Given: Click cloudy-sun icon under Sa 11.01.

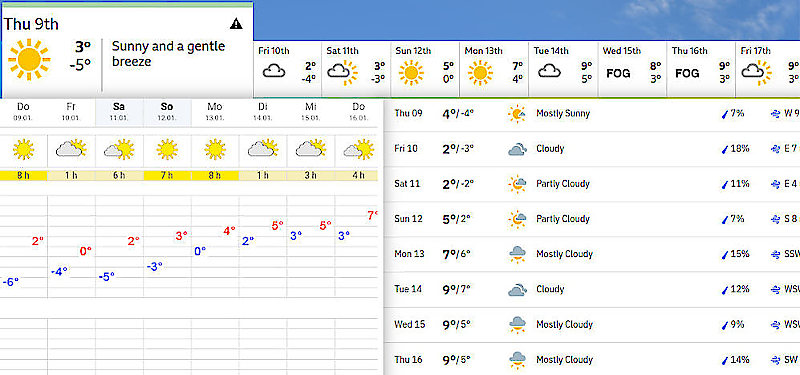Looking at the screenshot, I should coord(119,149).
